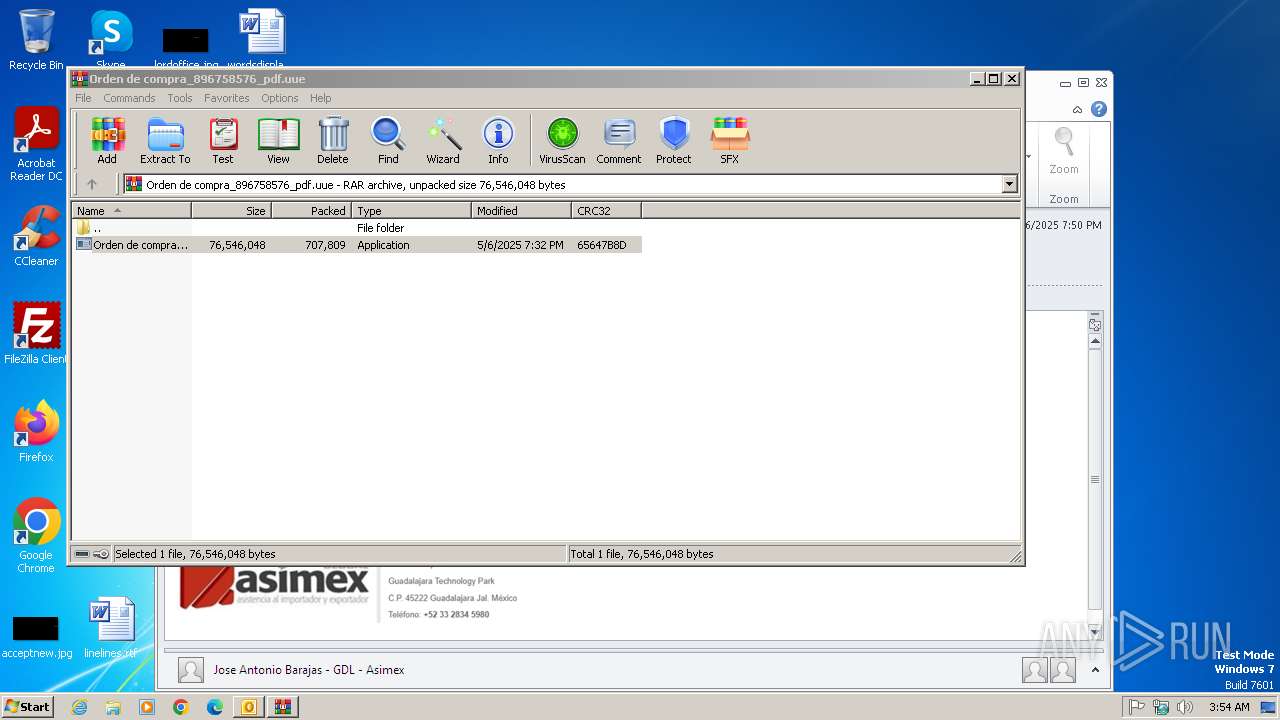The width and height of the screenshot is (1280, 720).
Task: Click the status bar drive/key icon
Action: click(92, 554)
